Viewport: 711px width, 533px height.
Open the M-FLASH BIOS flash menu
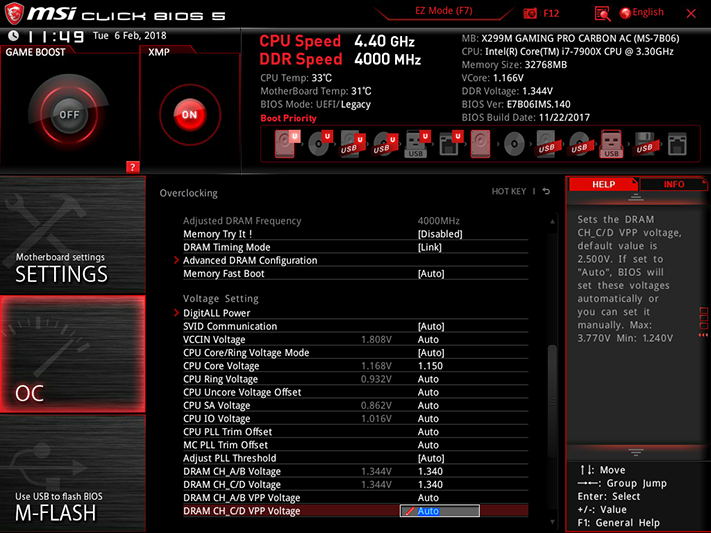point(73,473)
